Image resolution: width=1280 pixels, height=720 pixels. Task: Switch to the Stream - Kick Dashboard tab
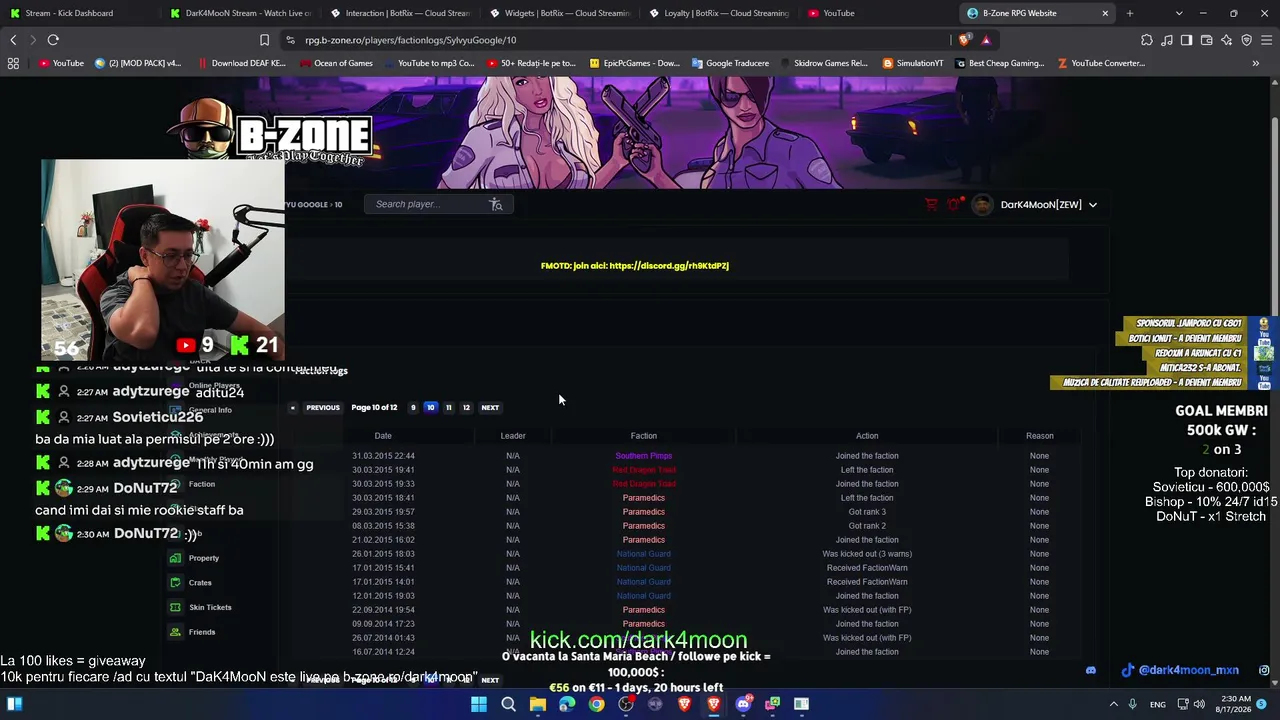pos(80,13)
